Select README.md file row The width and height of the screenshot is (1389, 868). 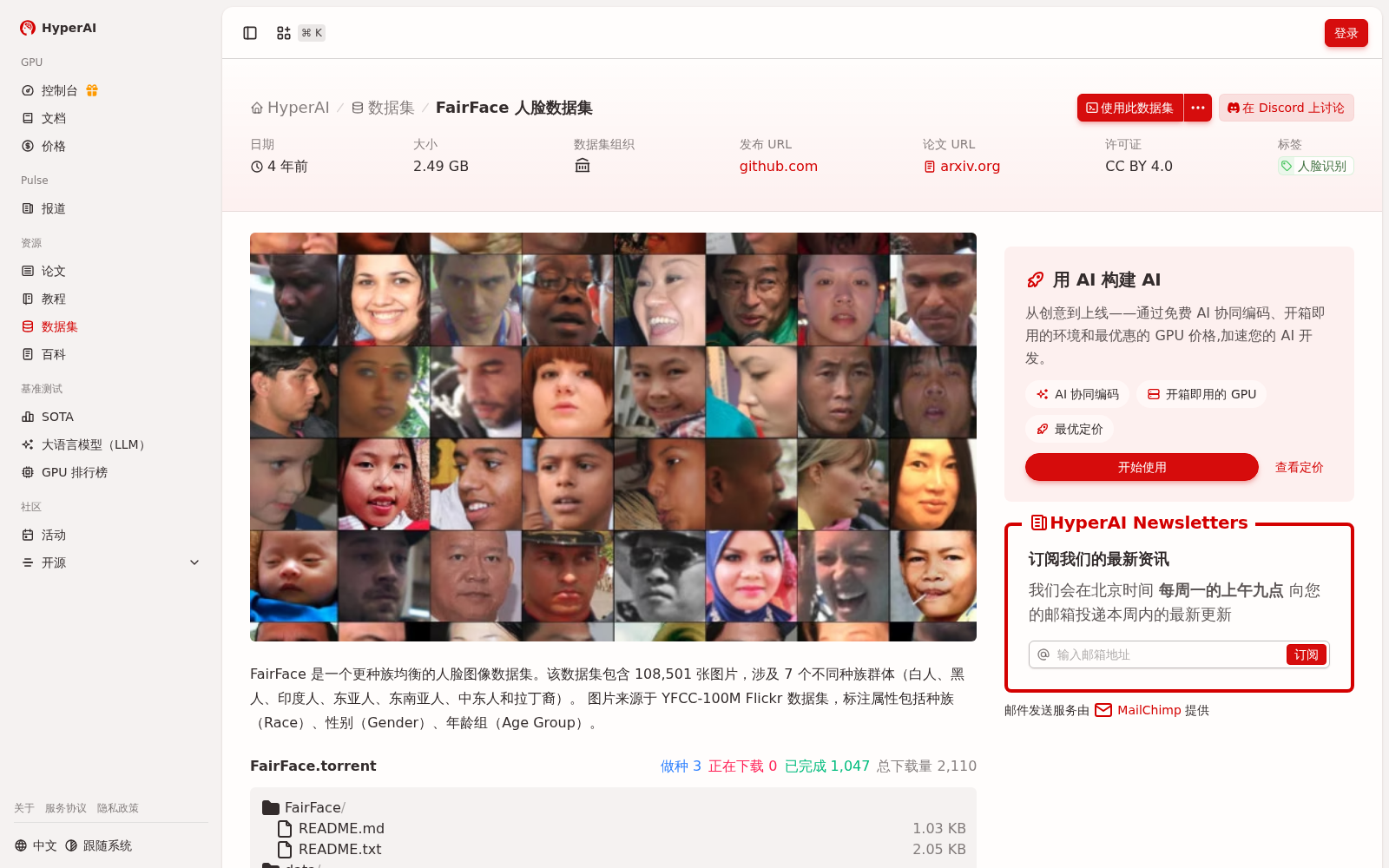tap(613, 828)
